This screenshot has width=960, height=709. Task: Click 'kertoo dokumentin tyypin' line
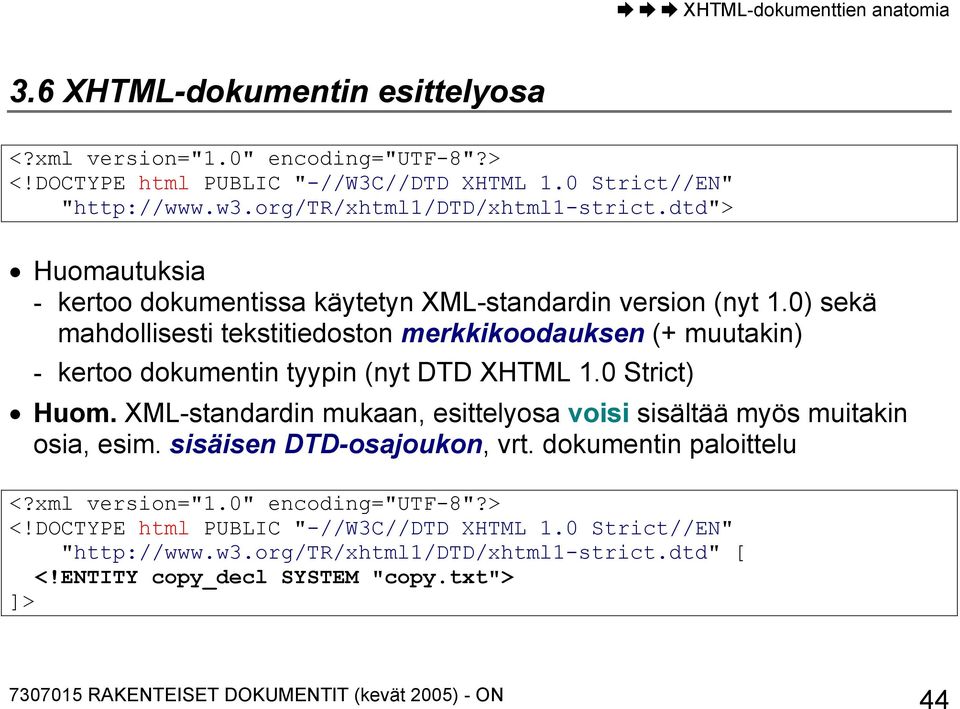375,372
